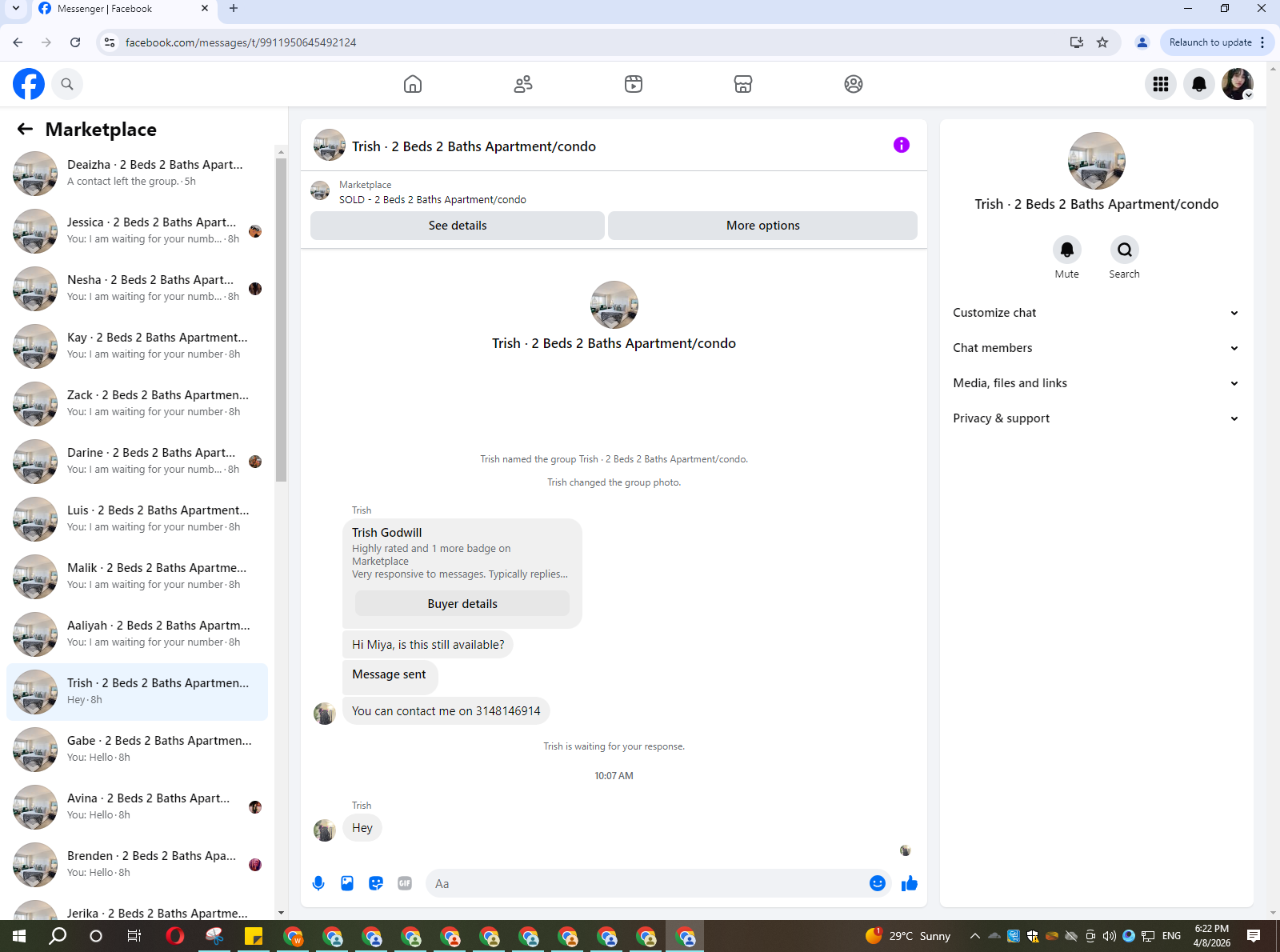Go to the Home feed icon

click(x=413, y=84)
